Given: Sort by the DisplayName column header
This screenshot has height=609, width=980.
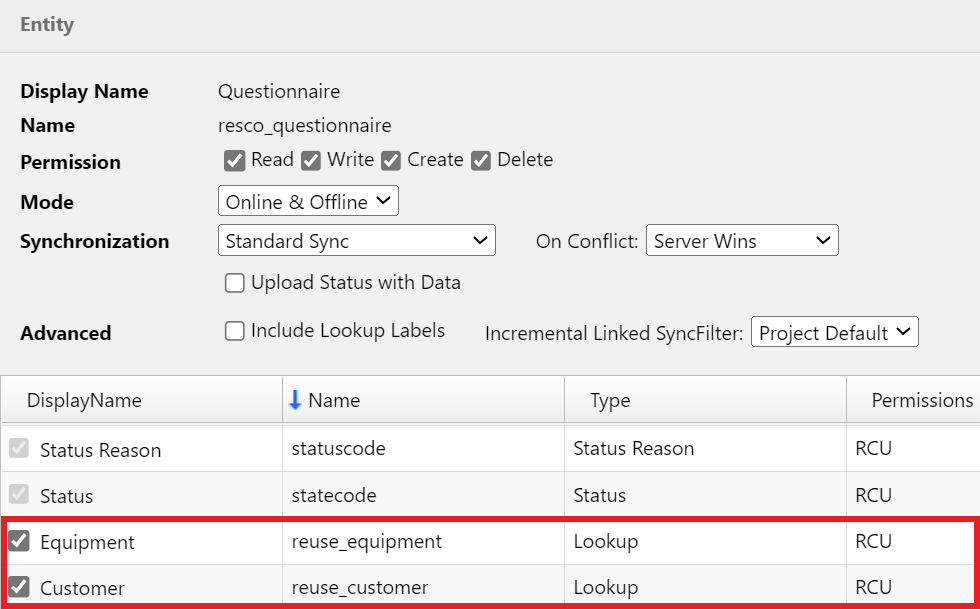Looking at the screenshot, I should [84, 400].
